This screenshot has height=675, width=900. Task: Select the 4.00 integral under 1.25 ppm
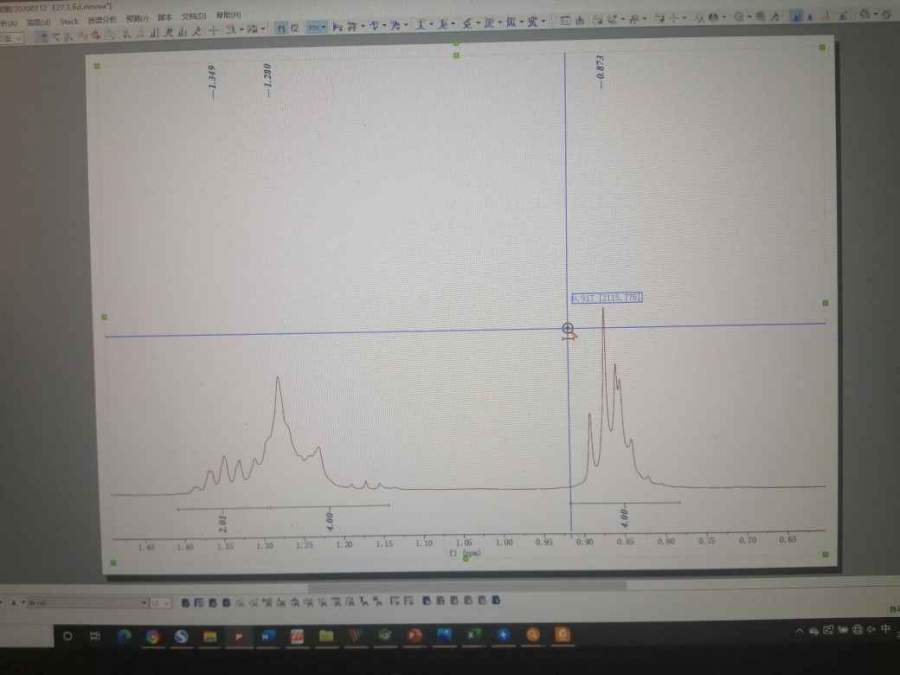click(330, 519)
